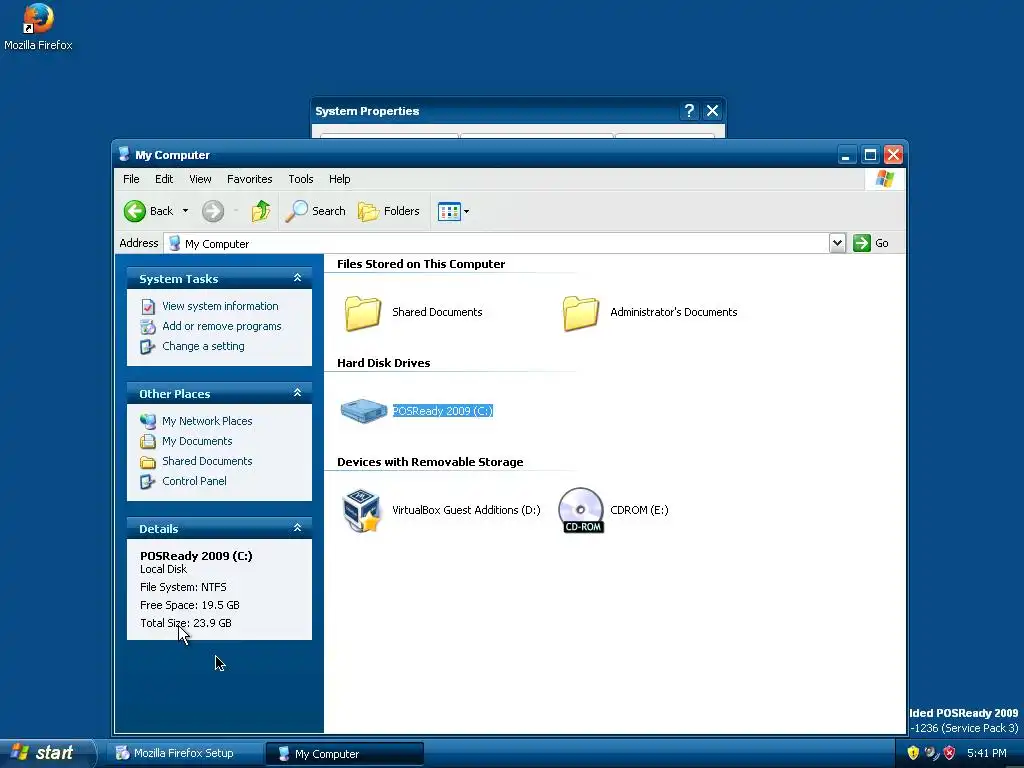Open the Search pane

[x=315, y=211]
